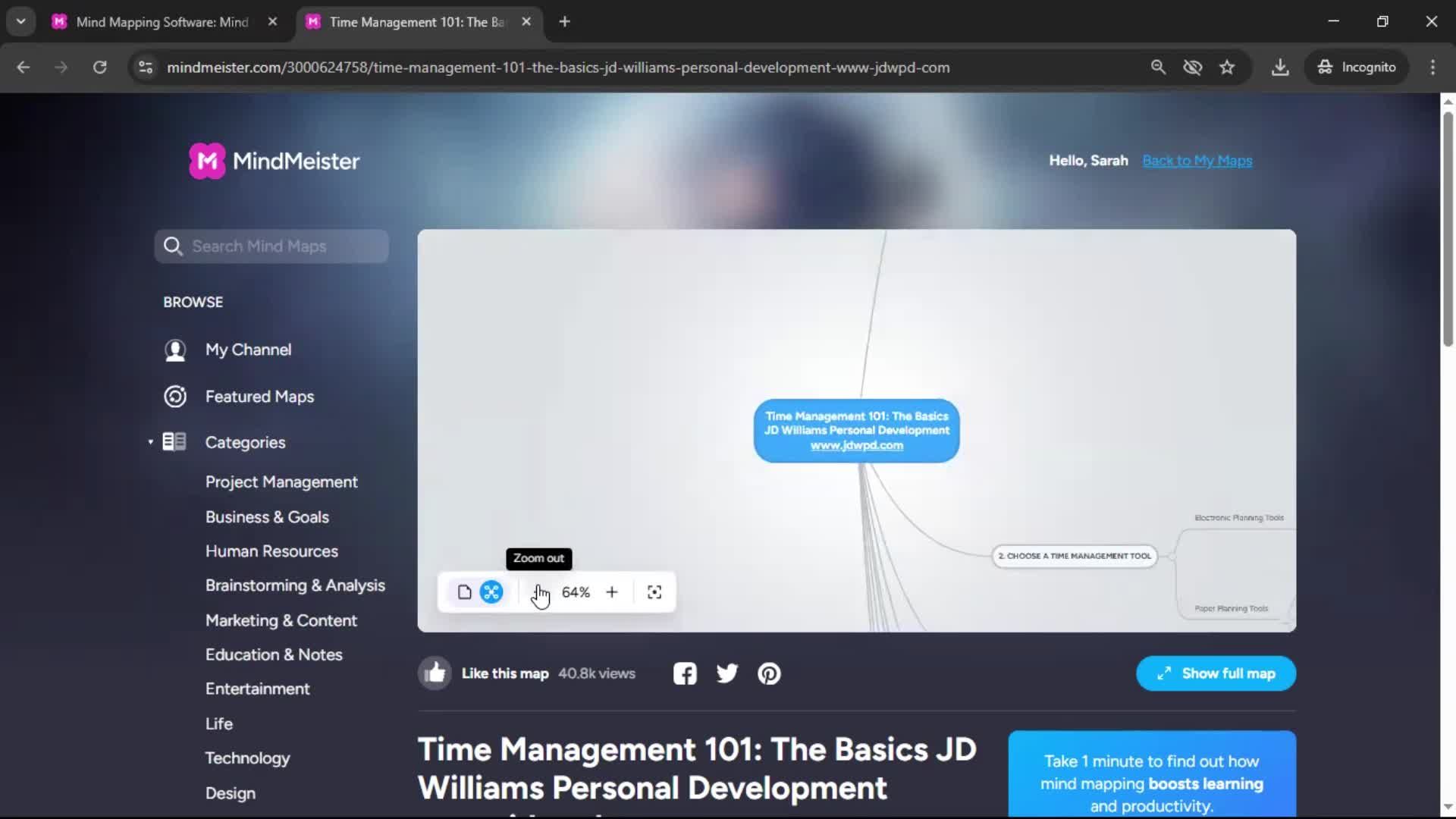Image resolution: width=1456 pixels, height=819 pixels.
Task: Focus the Search Mind Maps field
Action: tap(271, 246)
